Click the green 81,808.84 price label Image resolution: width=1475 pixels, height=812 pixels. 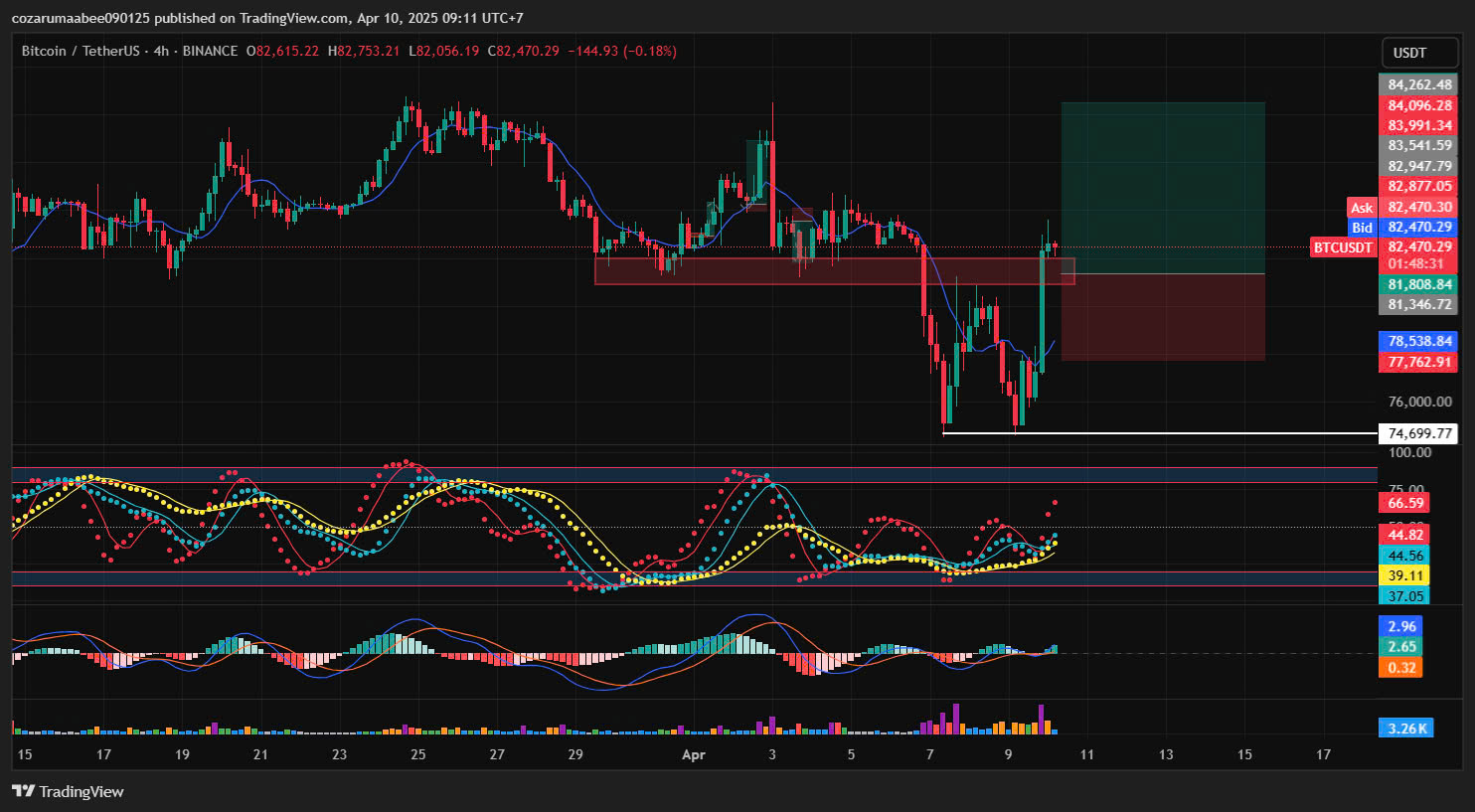coord(1418,284)
